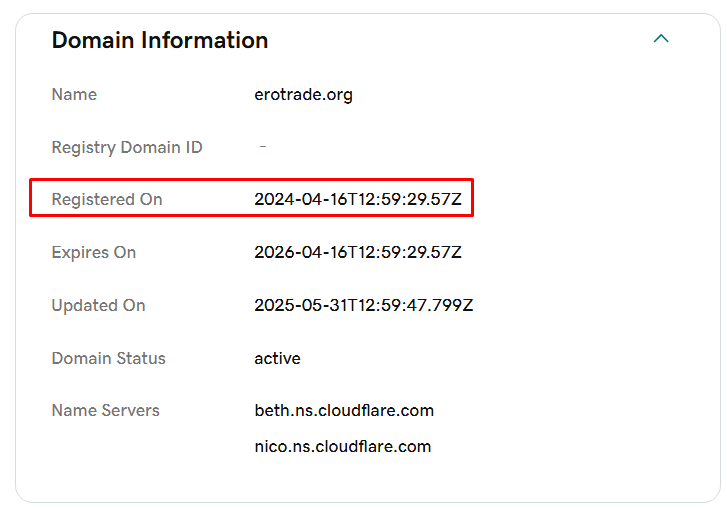Image resolution: width=727 pixels, height=510 pixels.
Task: Click the Expires On label
Action: [94, 253]
